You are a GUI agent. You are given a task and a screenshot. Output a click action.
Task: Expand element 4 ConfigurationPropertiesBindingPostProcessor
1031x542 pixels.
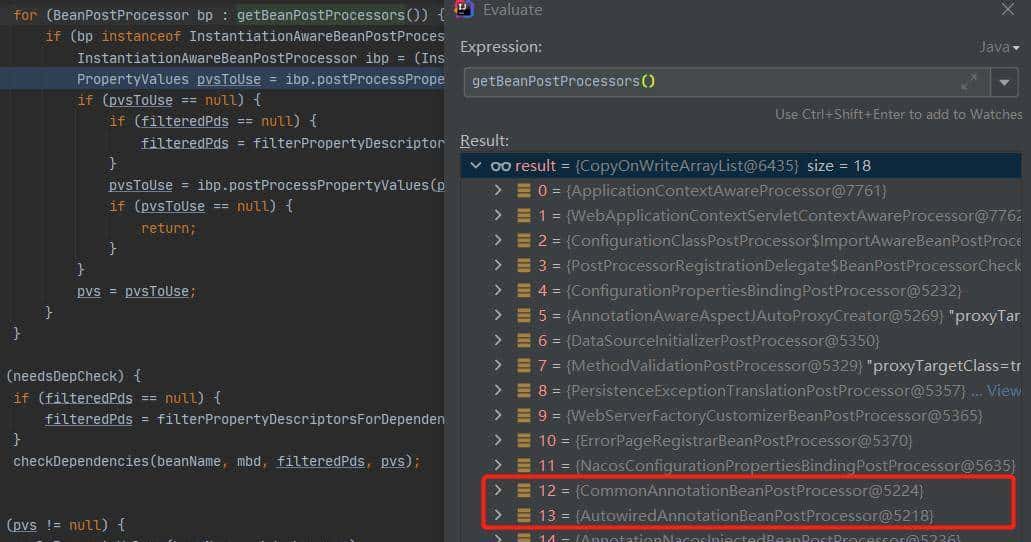[498, 290]
